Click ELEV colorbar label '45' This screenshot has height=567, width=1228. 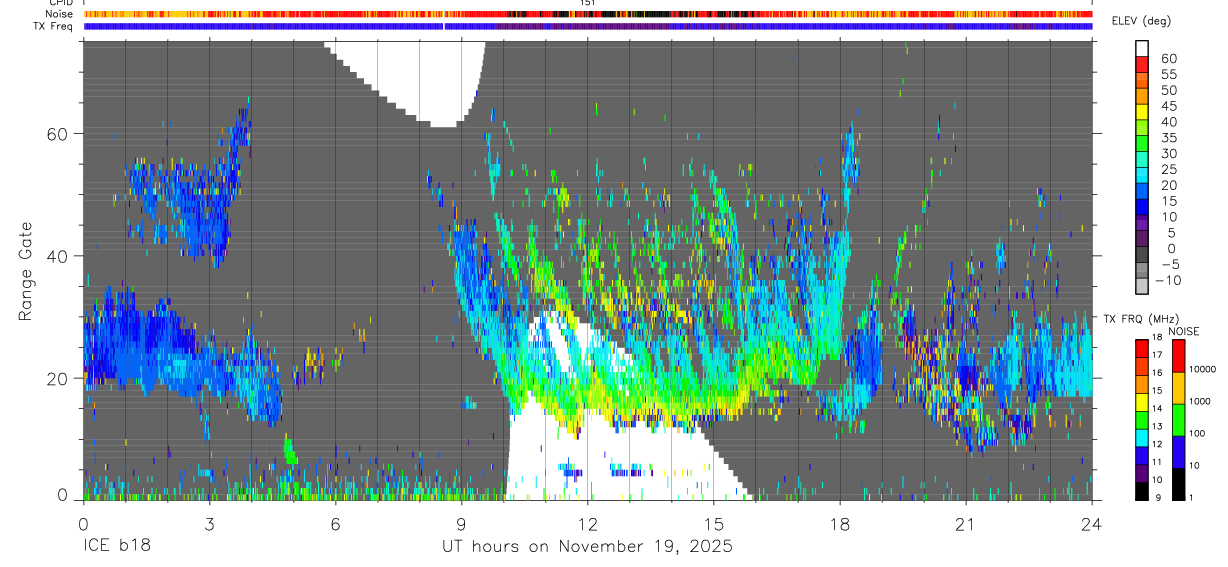point(1170,106)
